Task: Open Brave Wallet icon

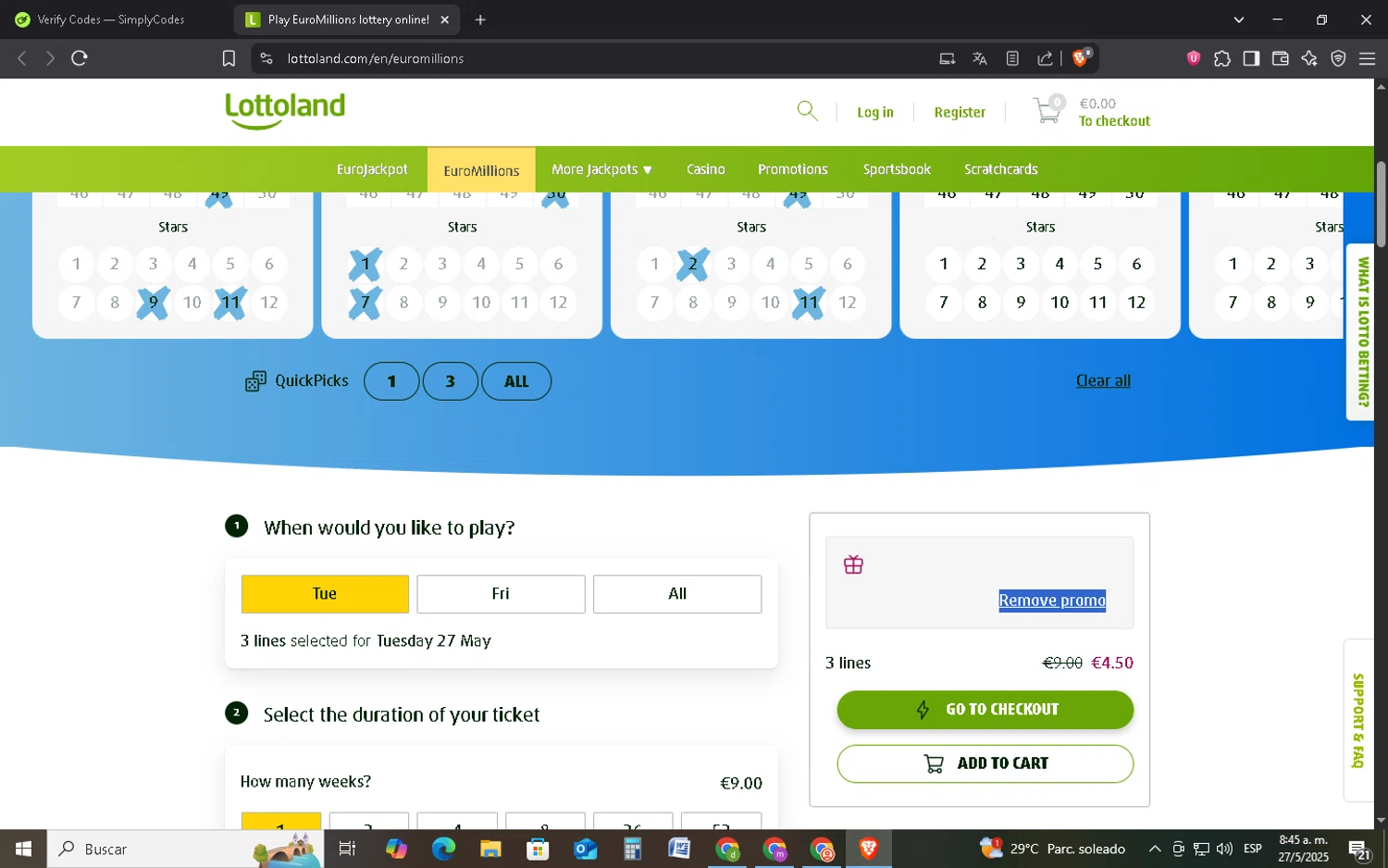Action: pos(1281,58)
